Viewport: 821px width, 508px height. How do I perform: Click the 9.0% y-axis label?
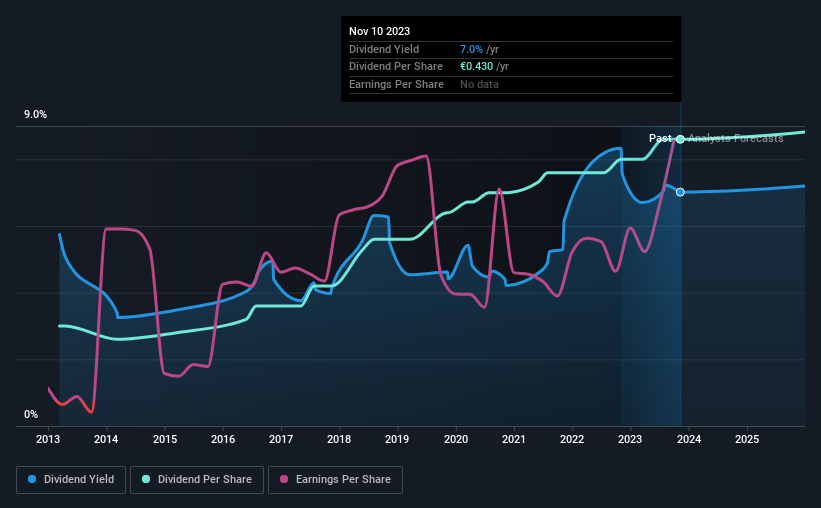tap(35, 114)
